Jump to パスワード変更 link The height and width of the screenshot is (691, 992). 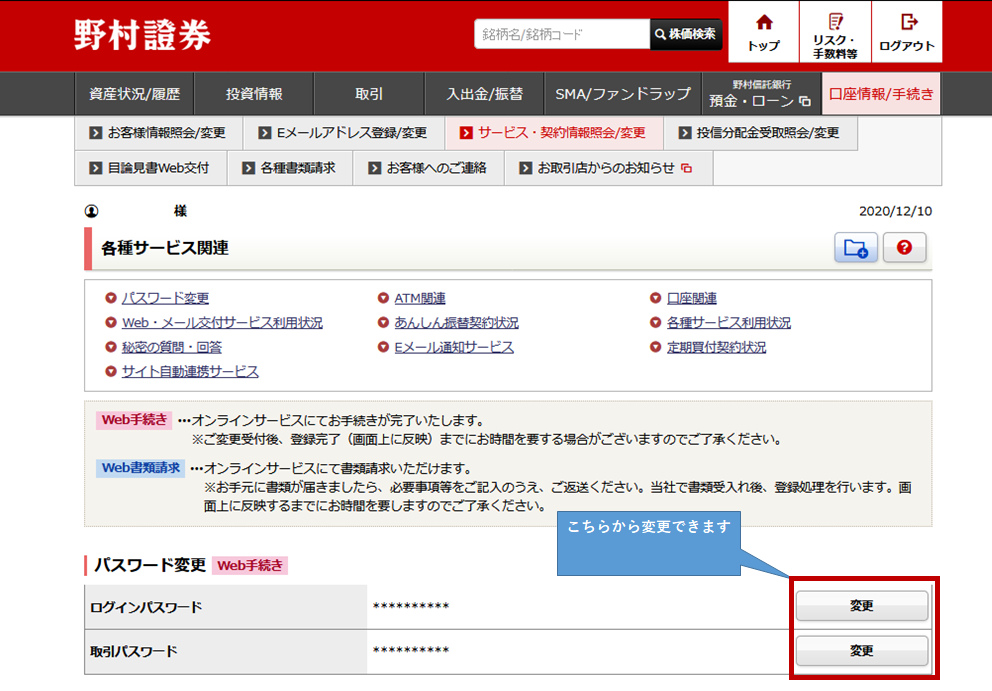(x=165, y=298)
